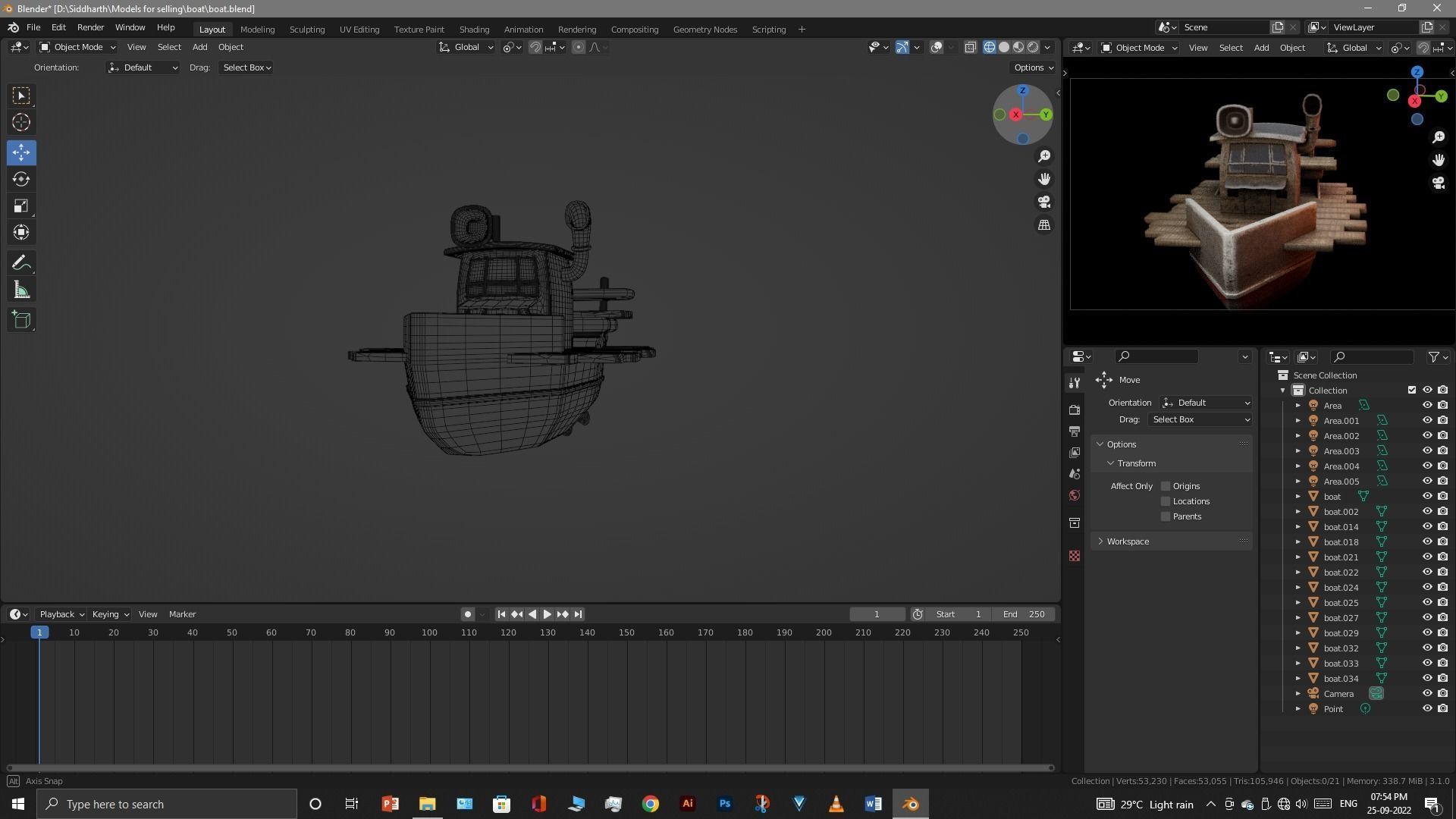1456x819 pixels.
Task: Click timeline horizontal scrollbar
Action: coord(530,767)
